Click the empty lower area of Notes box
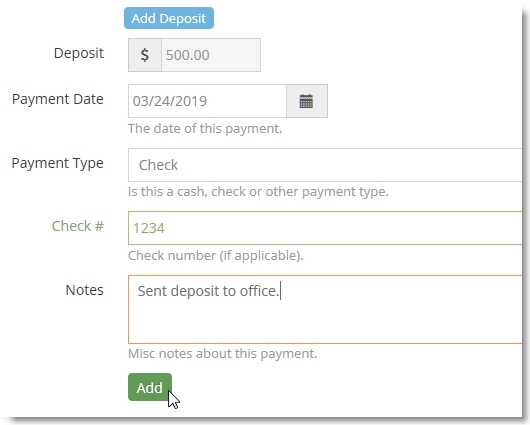This screenshot has width=530, height=425. click(325, 324)
